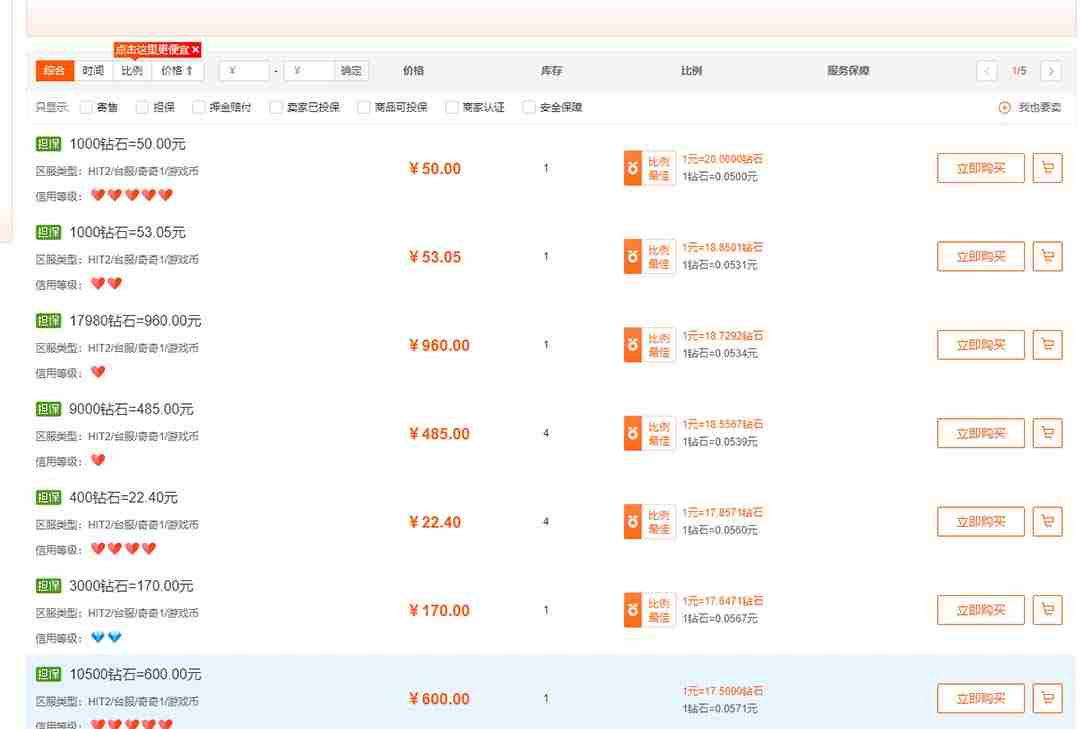Open the 我也要卖 link
1080x729 pixels.
[1039, 107]
